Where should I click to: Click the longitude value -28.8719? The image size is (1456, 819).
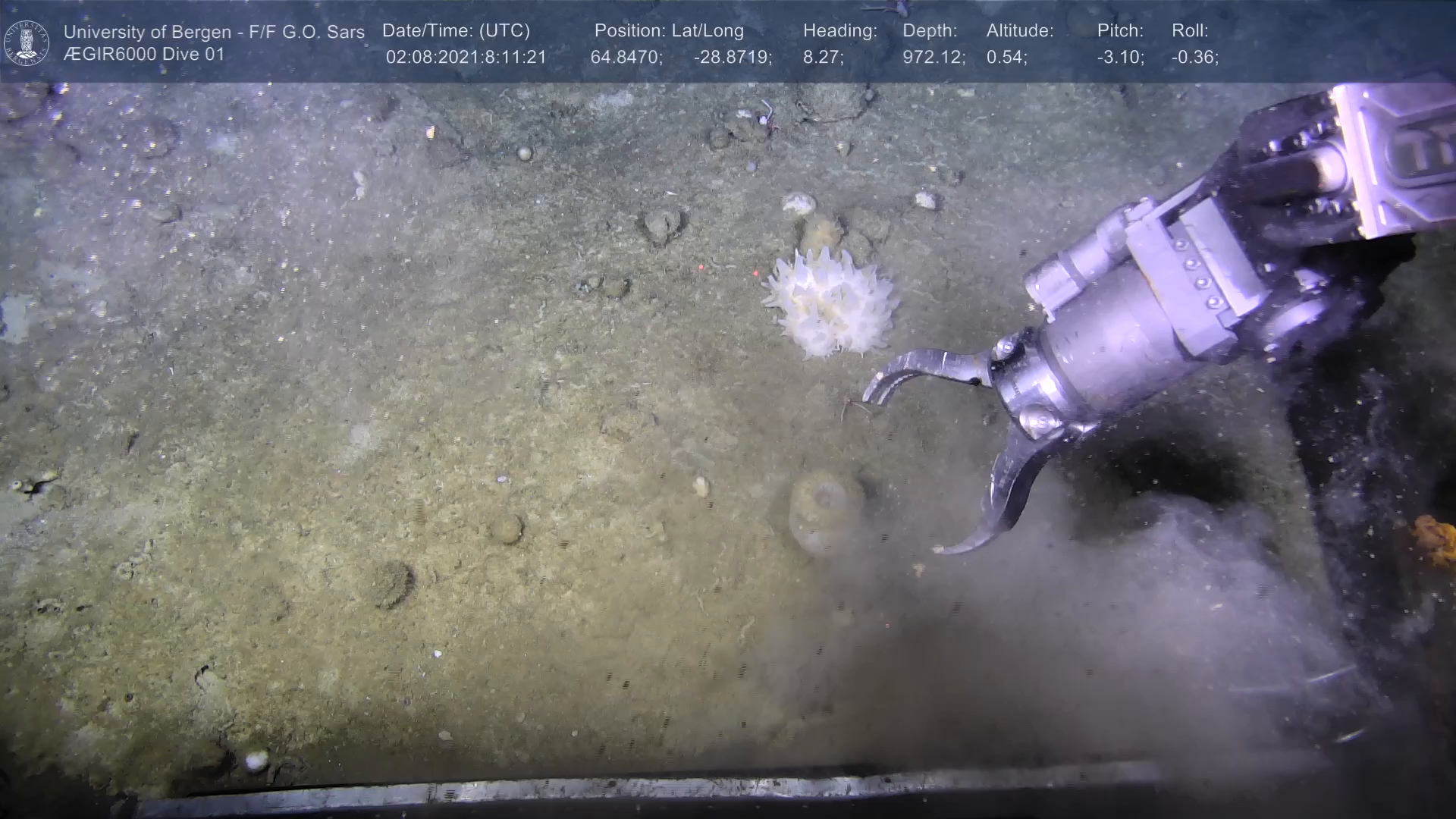[732, 58]
